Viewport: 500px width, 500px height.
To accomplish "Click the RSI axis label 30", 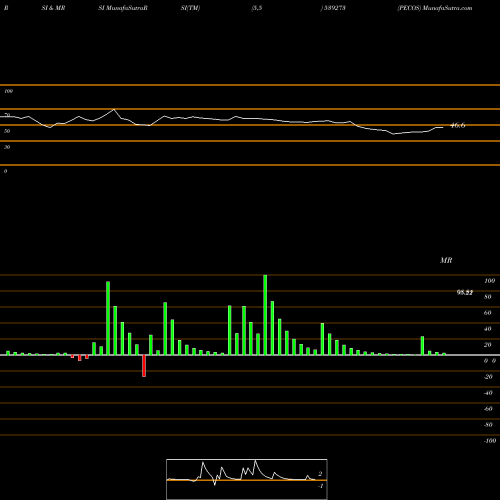I will tap(7, 147).
